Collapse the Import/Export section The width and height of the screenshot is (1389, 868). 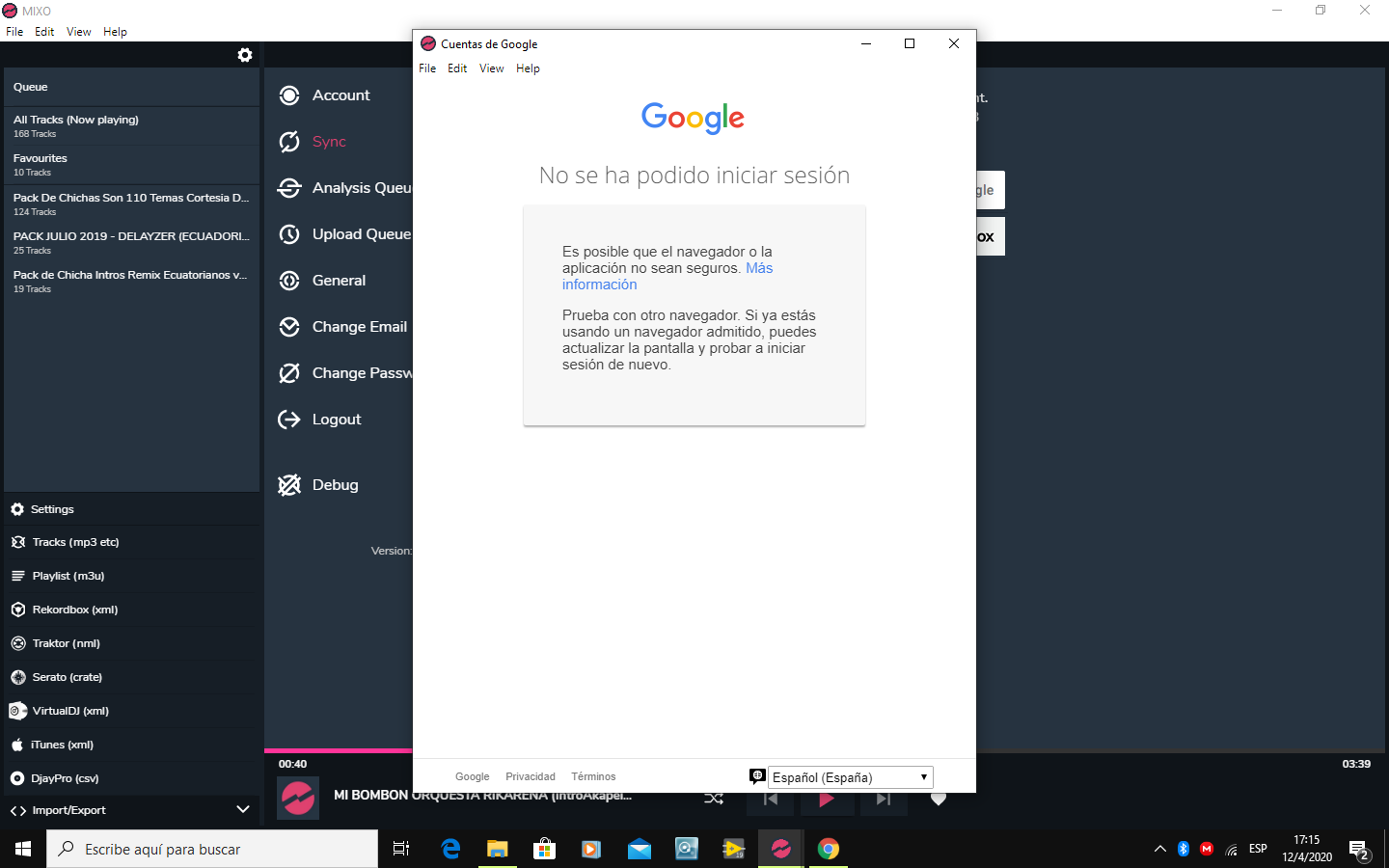pyautogui.click(x=243, y=810)
